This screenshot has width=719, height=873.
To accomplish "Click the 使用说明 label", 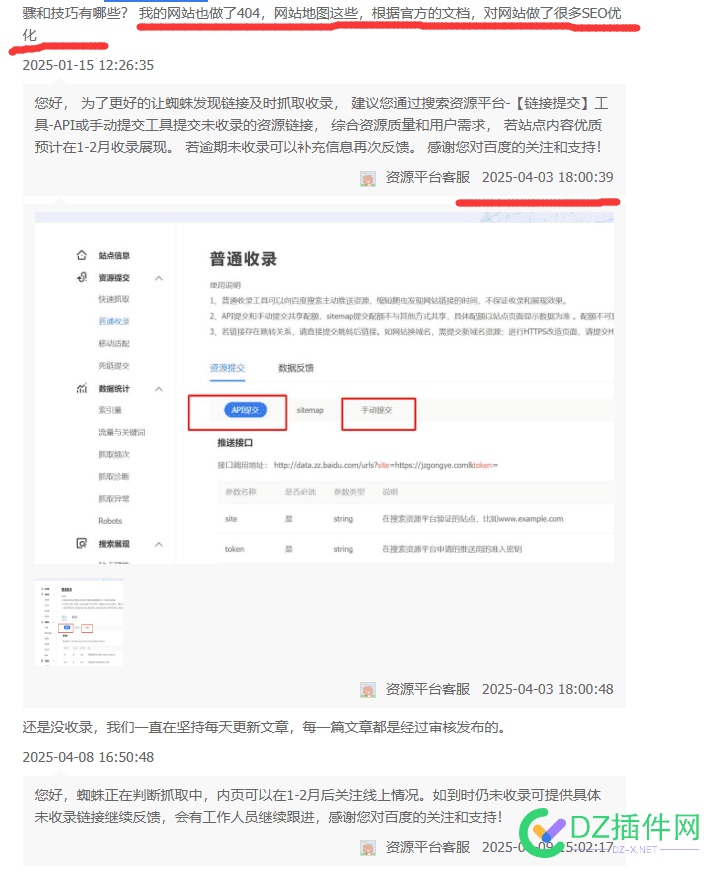I will coord(226,285).
